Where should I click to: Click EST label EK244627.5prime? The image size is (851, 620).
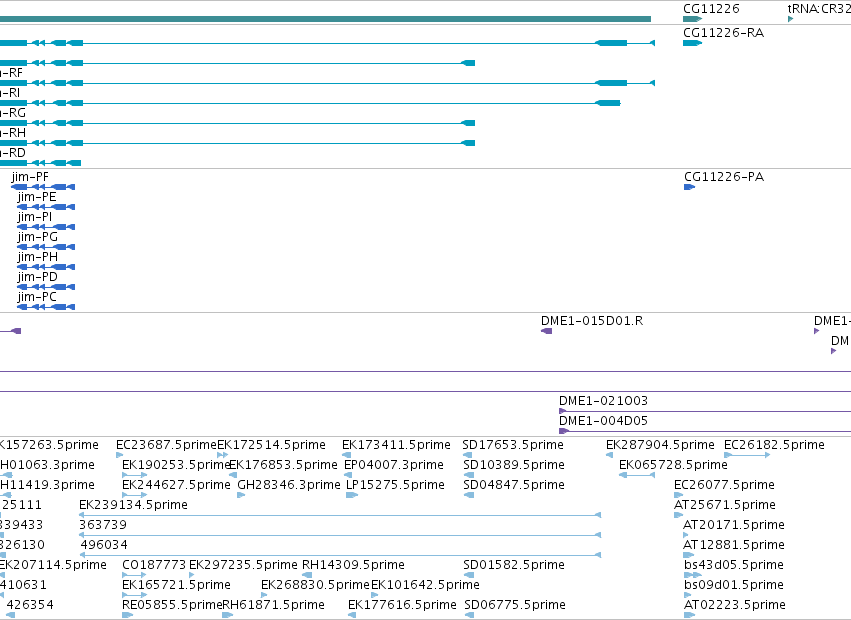coord(176,485)
